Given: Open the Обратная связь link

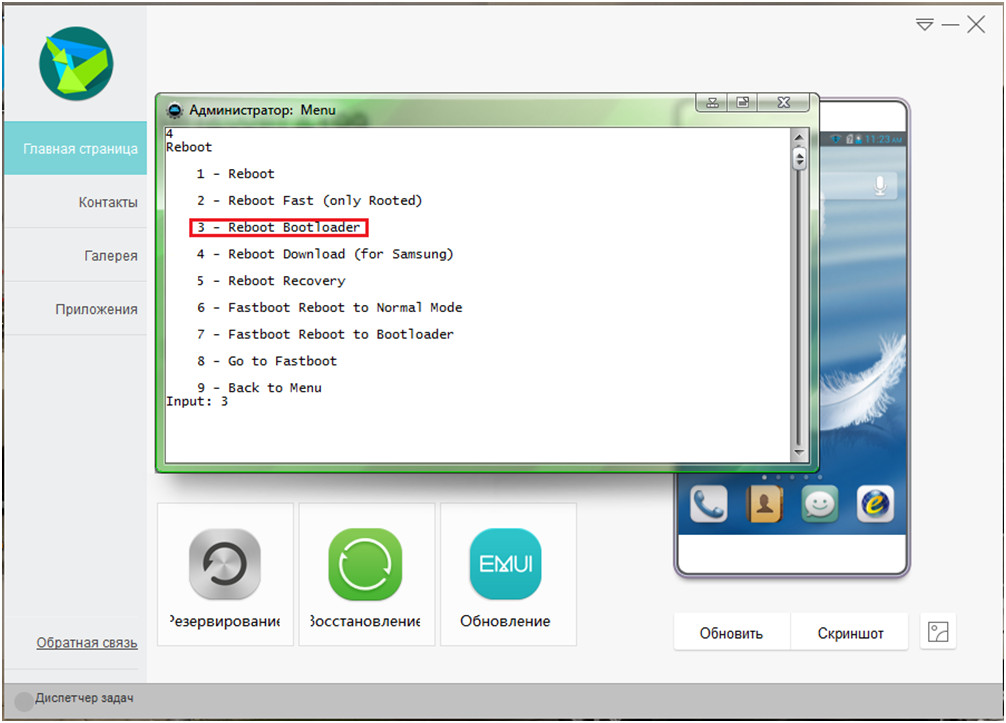Looking at the screenshot, I should 87,643.
